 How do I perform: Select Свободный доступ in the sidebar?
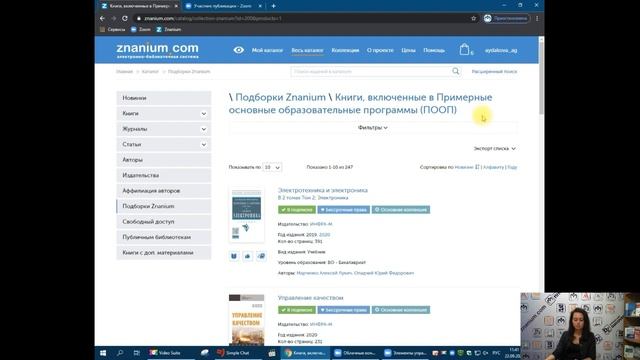click(x=164, y=222)
